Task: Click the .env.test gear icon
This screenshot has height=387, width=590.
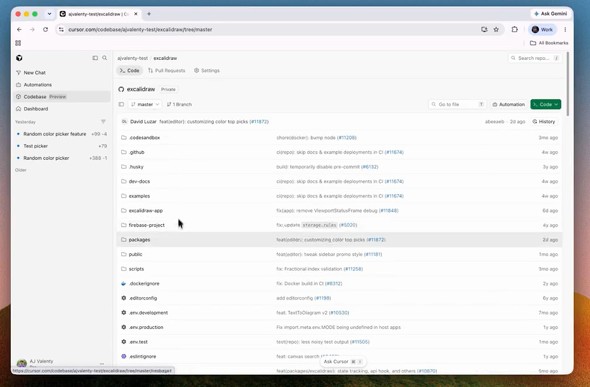Action: point(123,342)
